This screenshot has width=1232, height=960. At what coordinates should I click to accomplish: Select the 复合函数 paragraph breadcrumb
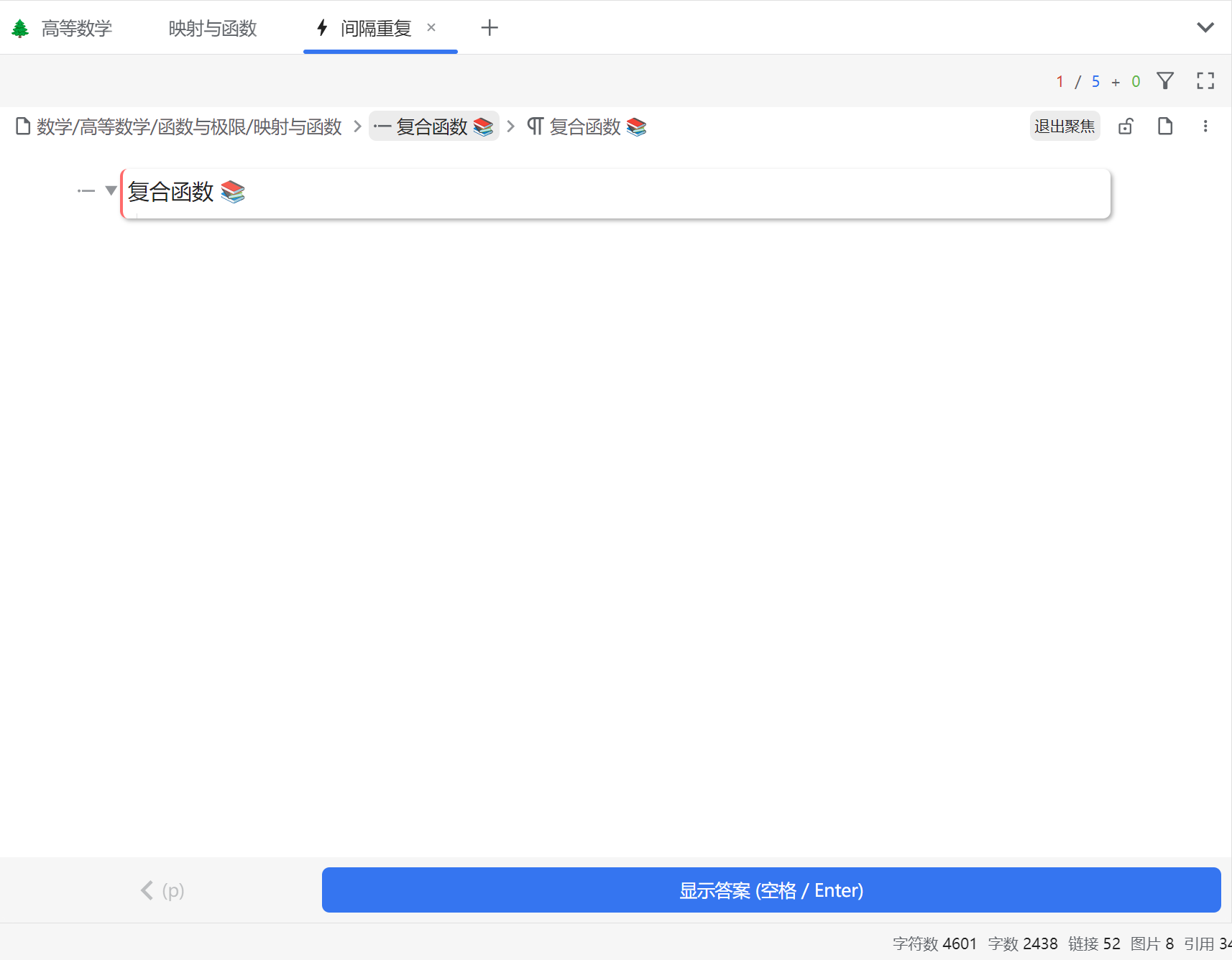click(587, 126)
